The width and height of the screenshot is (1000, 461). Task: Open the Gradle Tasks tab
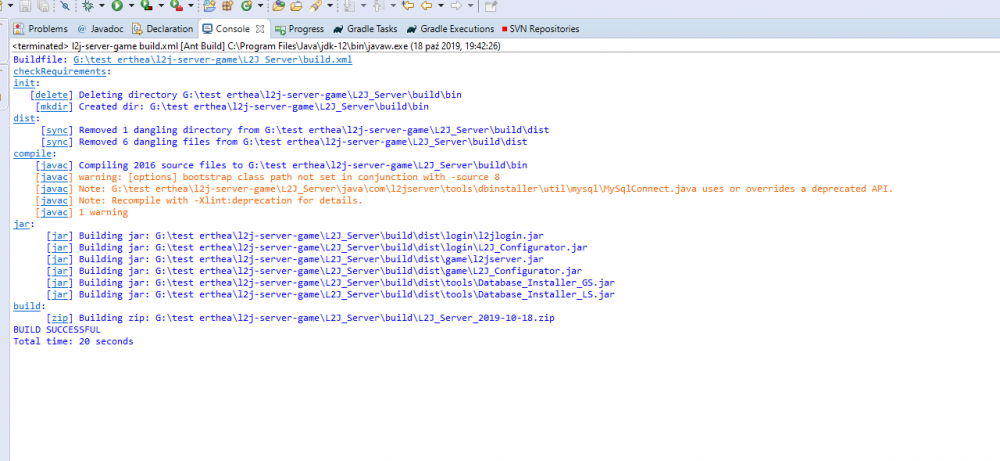point(365,29)
